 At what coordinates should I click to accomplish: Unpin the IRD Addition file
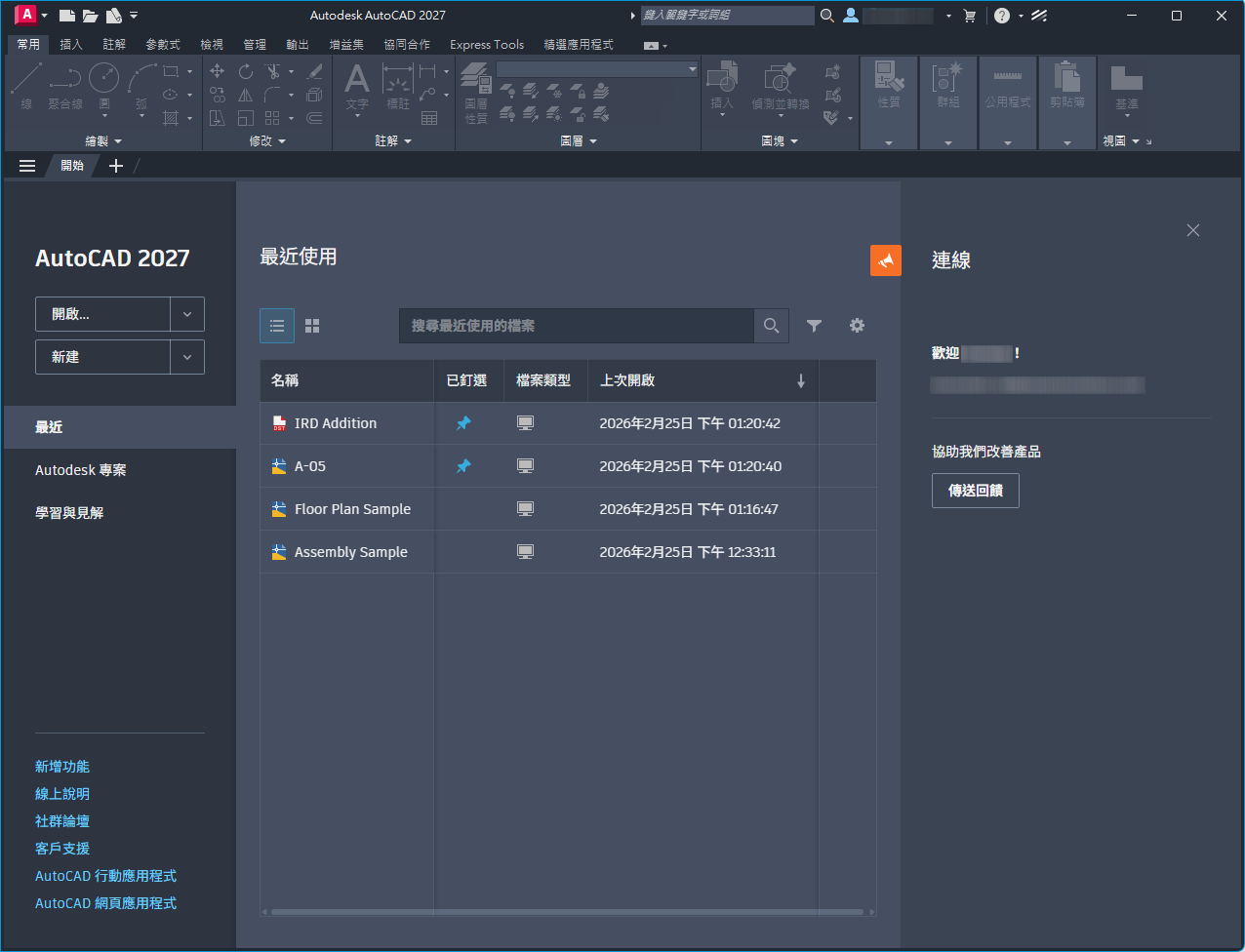coord(463,423)
